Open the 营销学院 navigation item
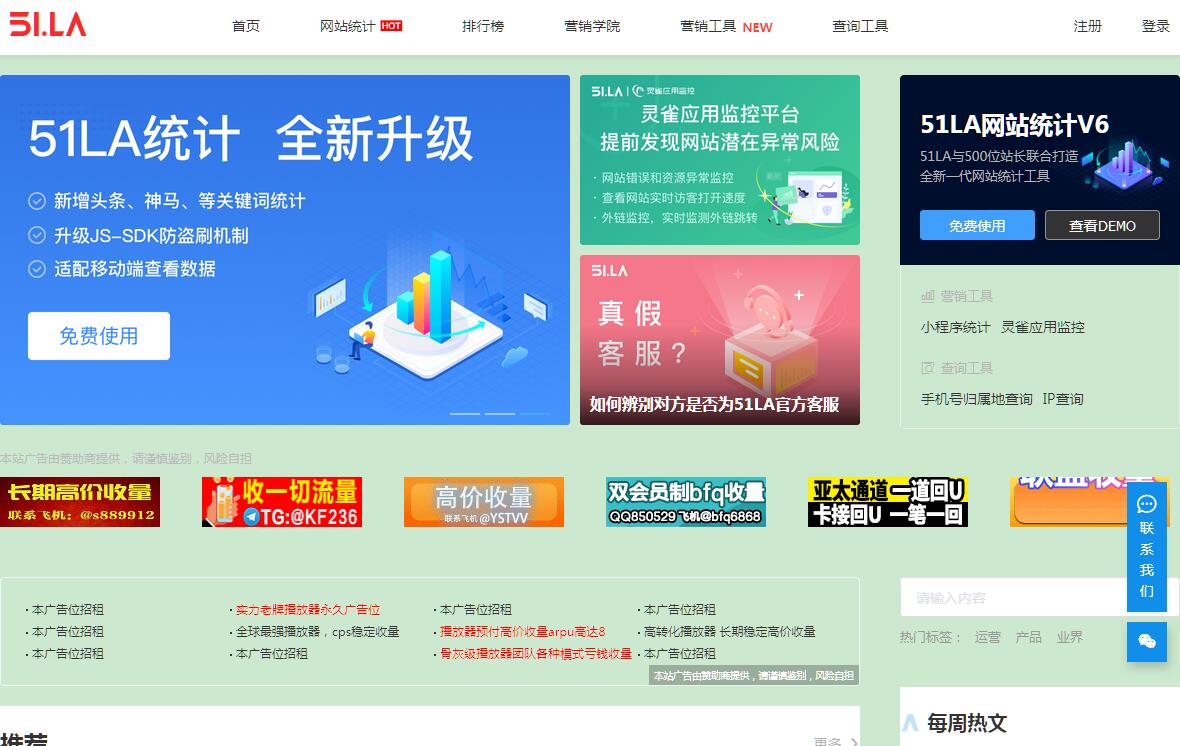 tap(592, 26)
